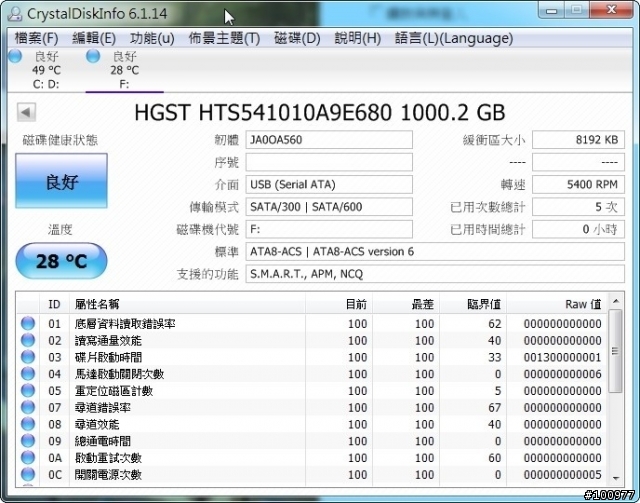Click the empty serial number field
The image size is (640, 503).
click(329, 162)
